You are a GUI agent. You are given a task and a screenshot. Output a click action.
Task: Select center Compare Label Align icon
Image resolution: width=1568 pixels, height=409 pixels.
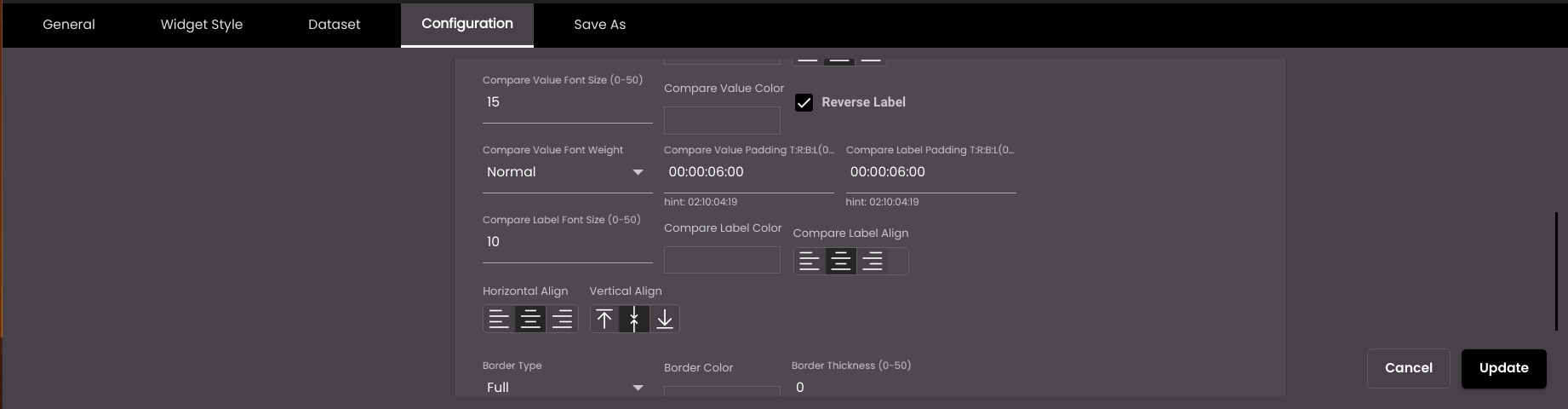pyautogui.click(x=840, y=262)
